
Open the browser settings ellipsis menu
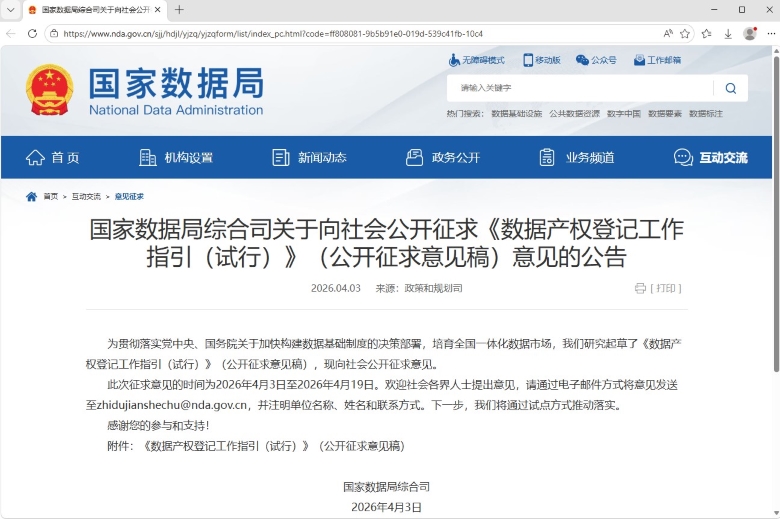click(x=771, y=33)
